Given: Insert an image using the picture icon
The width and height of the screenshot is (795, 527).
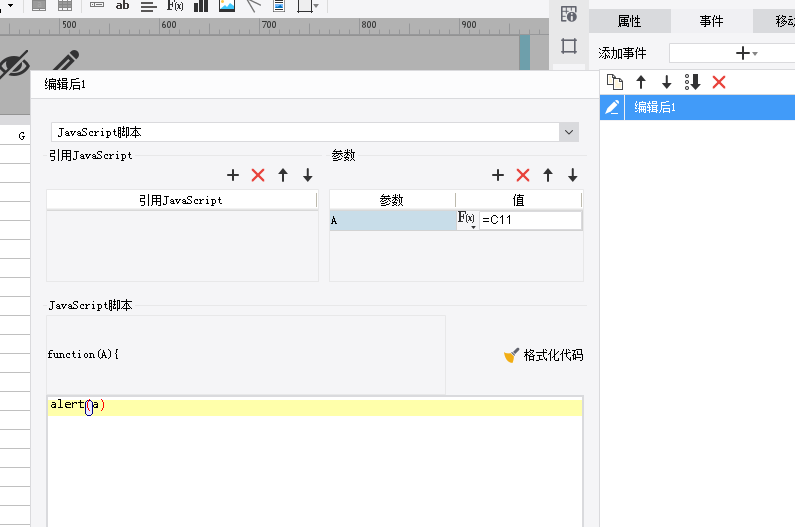Looking at the screenshot, I should [x=227, y=6].
